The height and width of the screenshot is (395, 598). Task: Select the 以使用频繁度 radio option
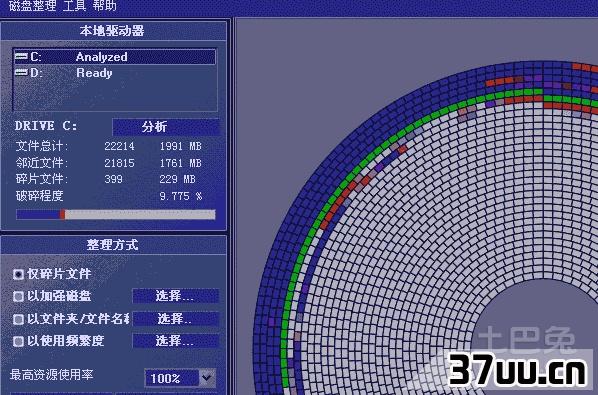(18, 341)
